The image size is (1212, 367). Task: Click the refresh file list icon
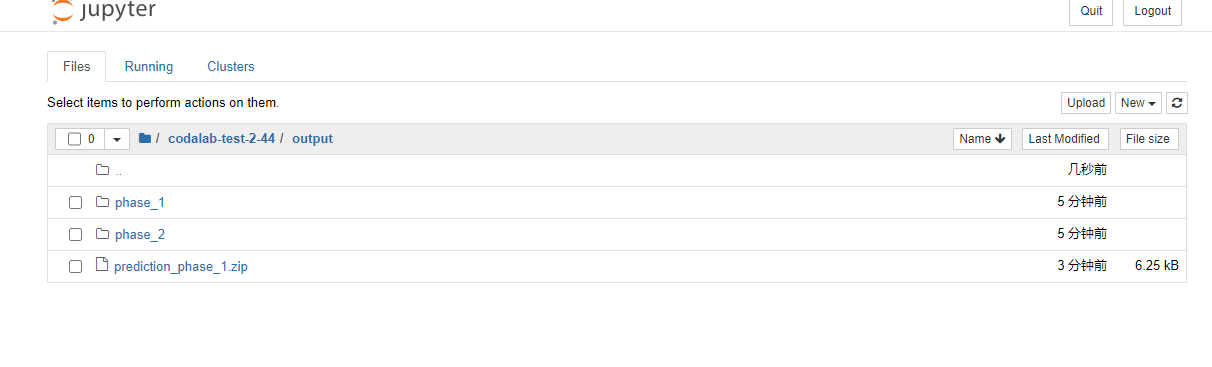coord(1177,103)
